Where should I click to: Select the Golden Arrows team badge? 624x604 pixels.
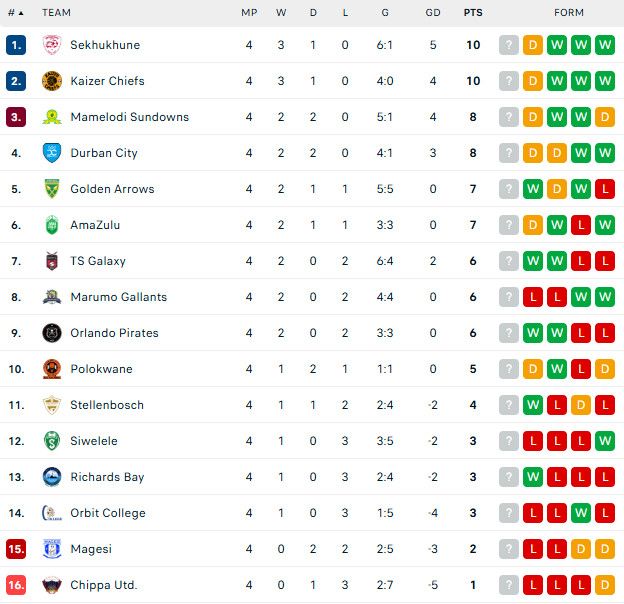[x=52, y=189]
